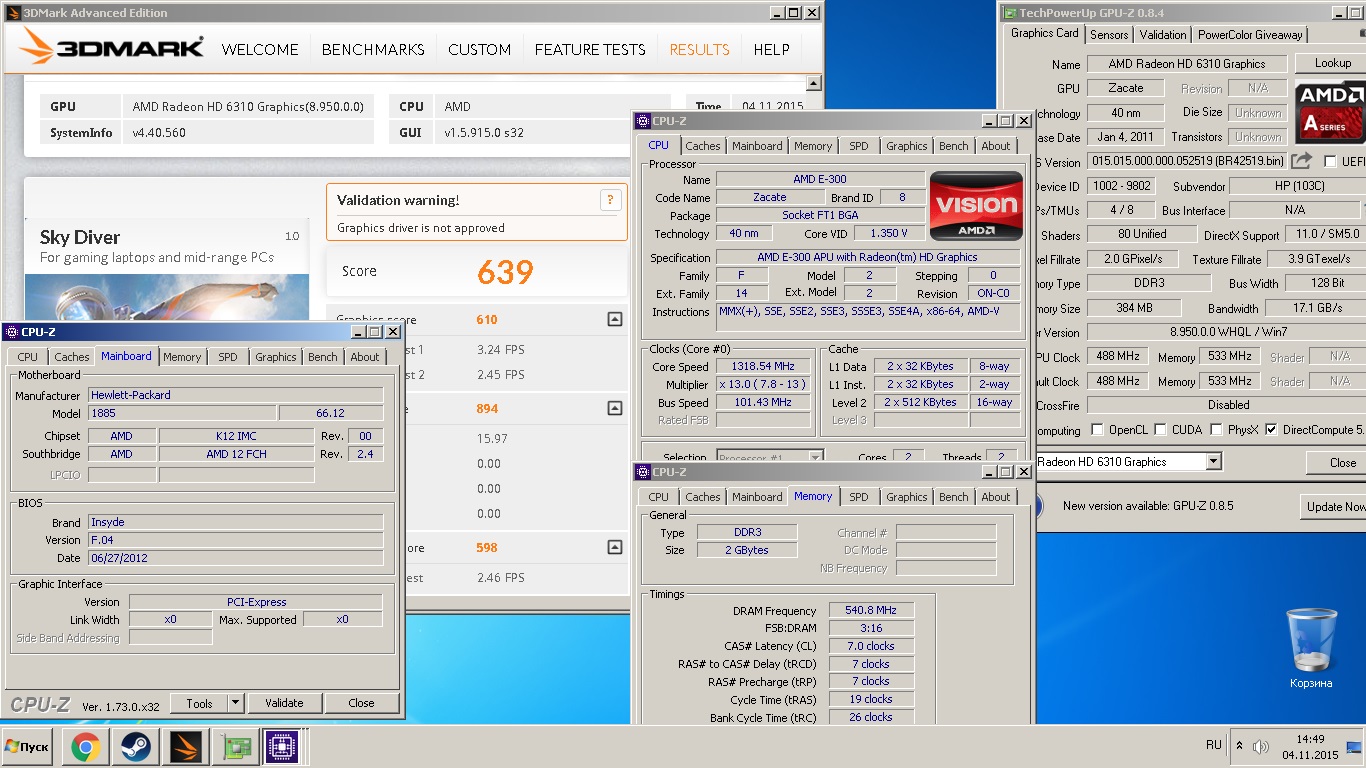Open Google Chrome from the taskbar
Image resolution: width=1366 pixels, height=768 pixels.
click(85, 747)
